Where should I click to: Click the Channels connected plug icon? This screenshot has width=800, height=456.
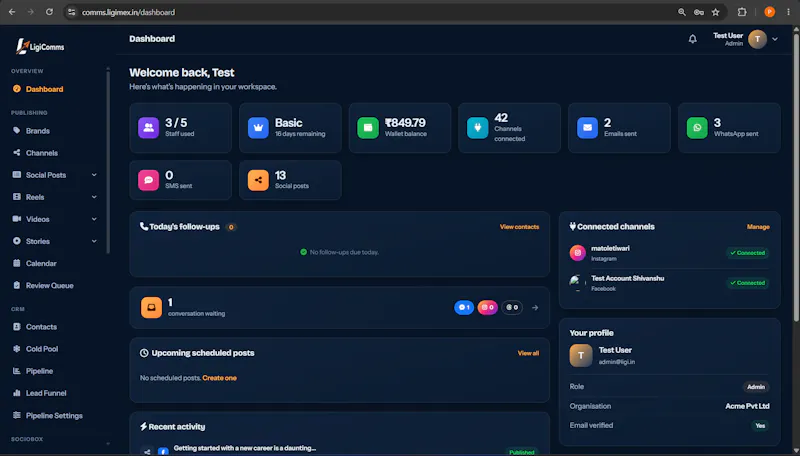point(478,128)
